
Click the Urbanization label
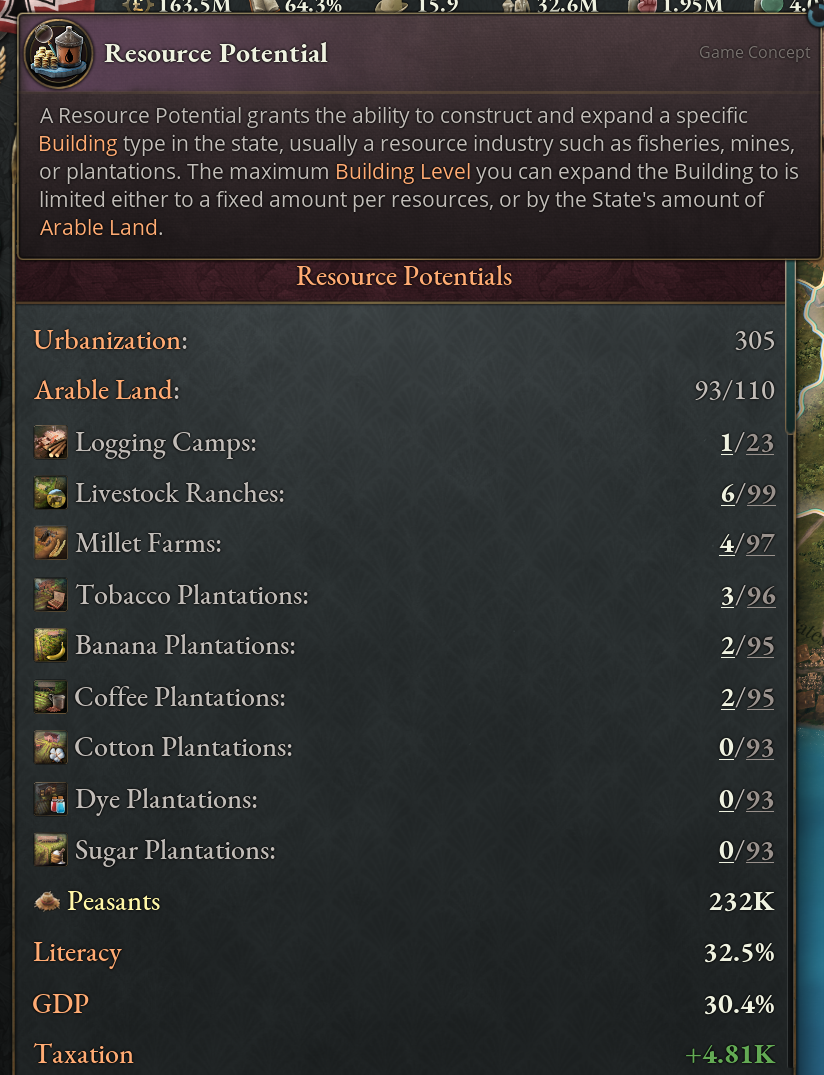[110, 340]
